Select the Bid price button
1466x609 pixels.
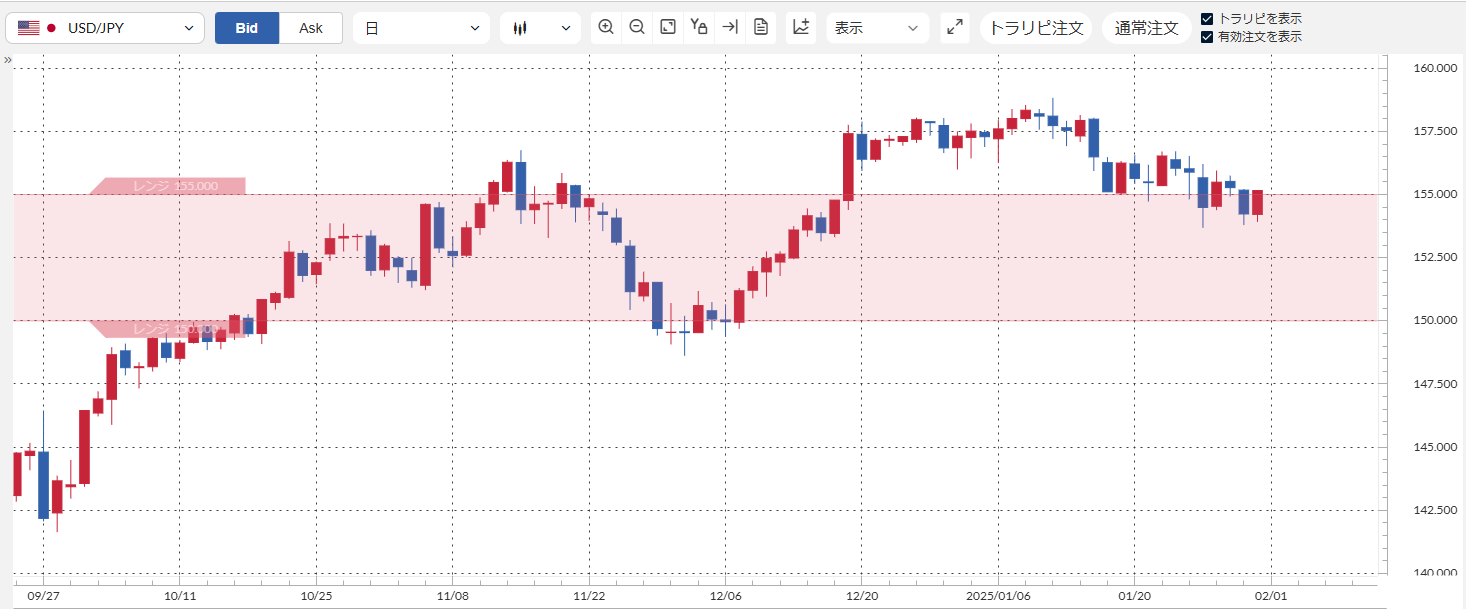click(x=247, y=28)
